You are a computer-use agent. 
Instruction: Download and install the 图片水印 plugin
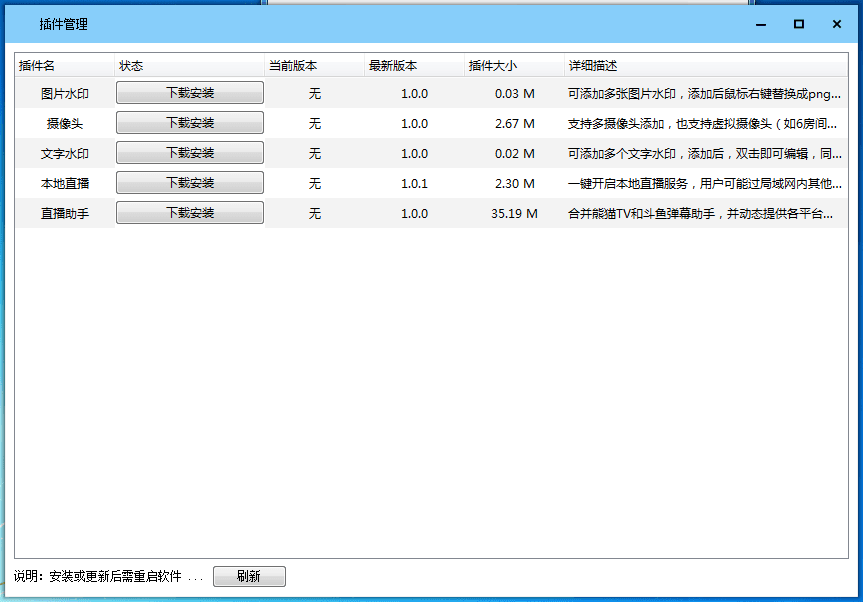coord(189,92)
